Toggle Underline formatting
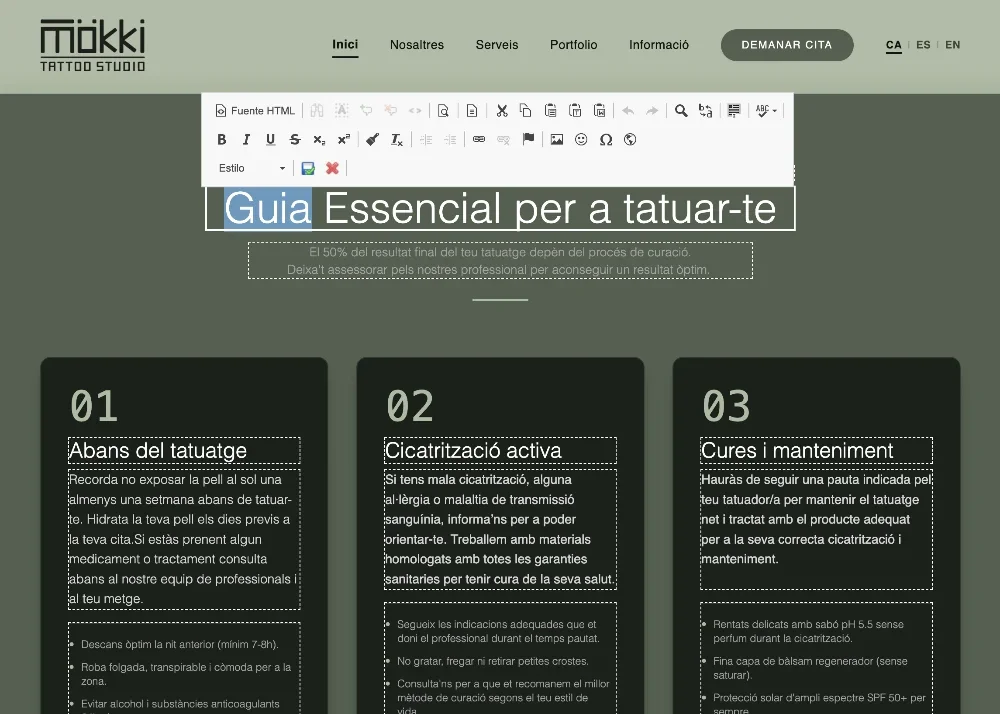1000x714 pixels. (x=270, y=140)
